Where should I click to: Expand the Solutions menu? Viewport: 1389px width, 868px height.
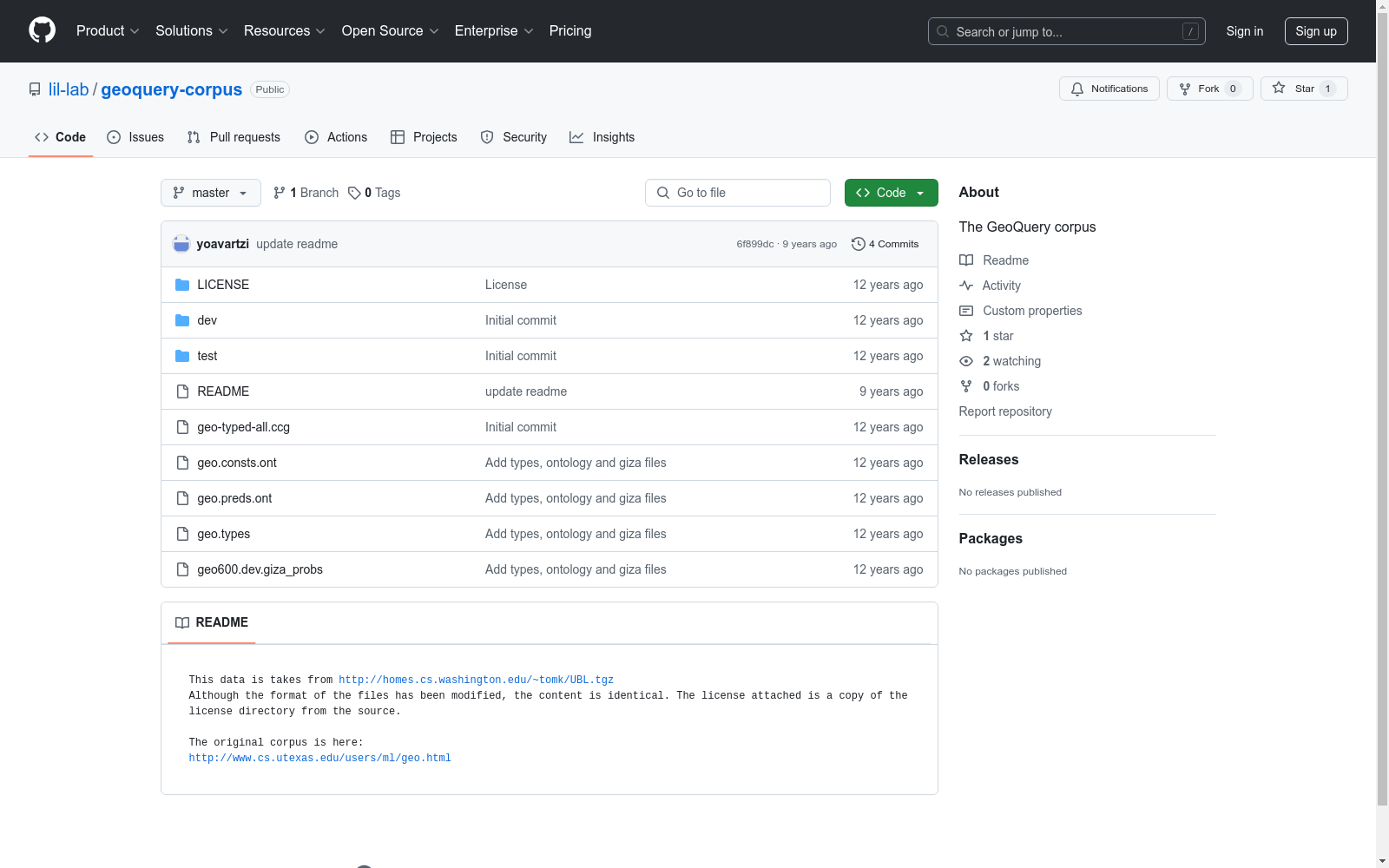[x=192, y=30]
